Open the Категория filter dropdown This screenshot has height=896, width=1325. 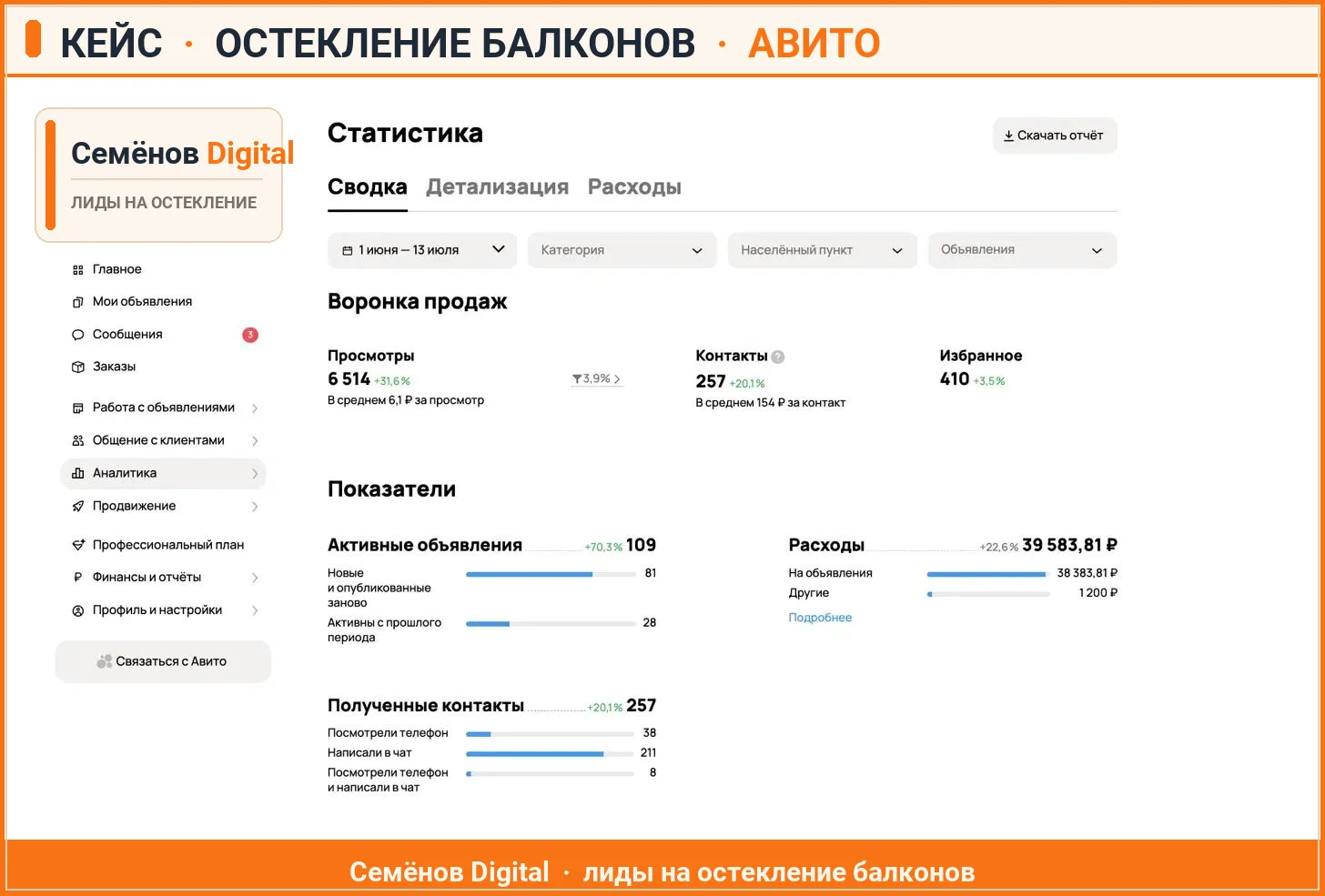[x=622, y=250]
